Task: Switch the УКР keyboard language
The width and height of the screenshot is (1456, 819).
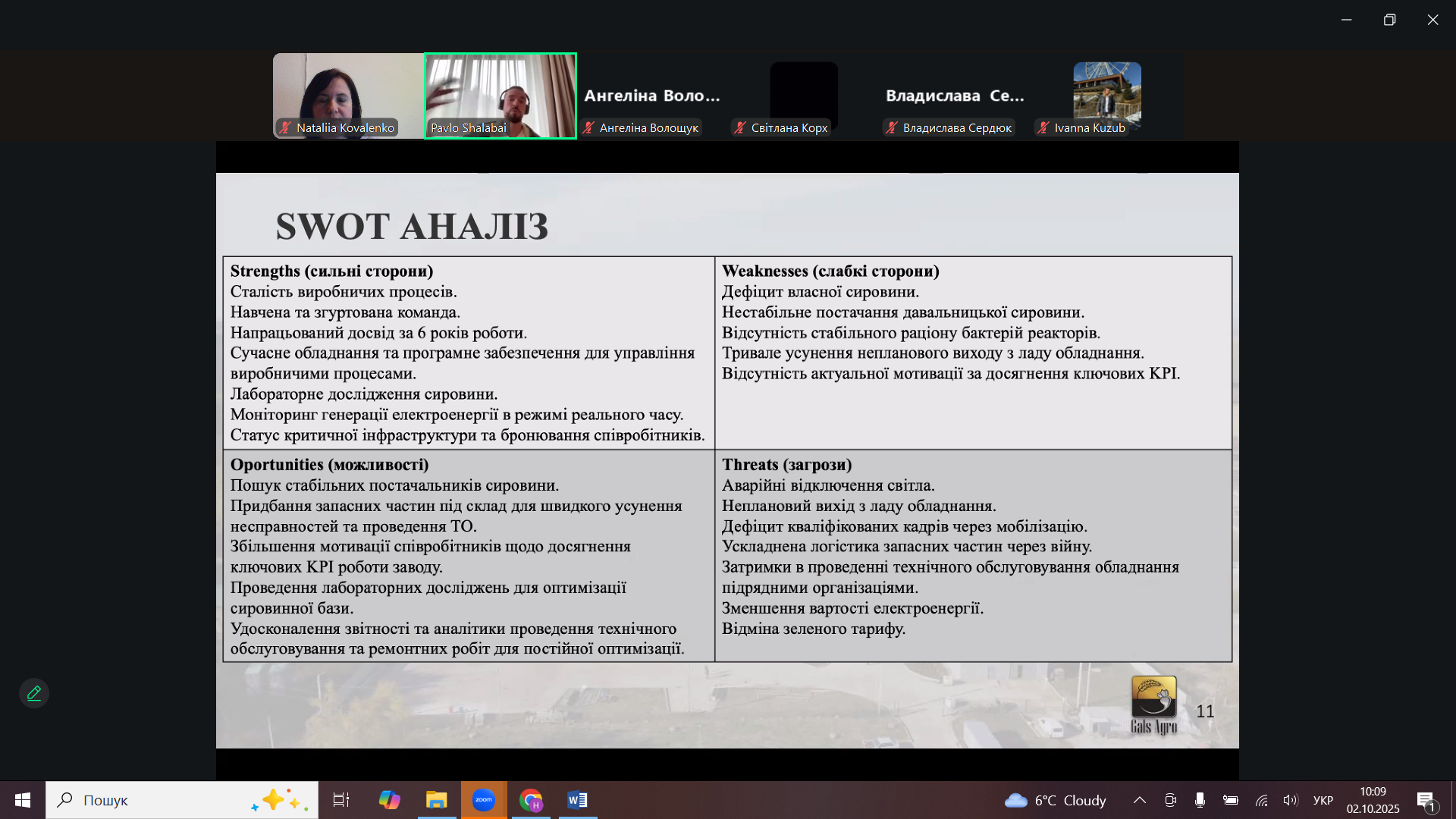Action: (x=1323, y=800)
